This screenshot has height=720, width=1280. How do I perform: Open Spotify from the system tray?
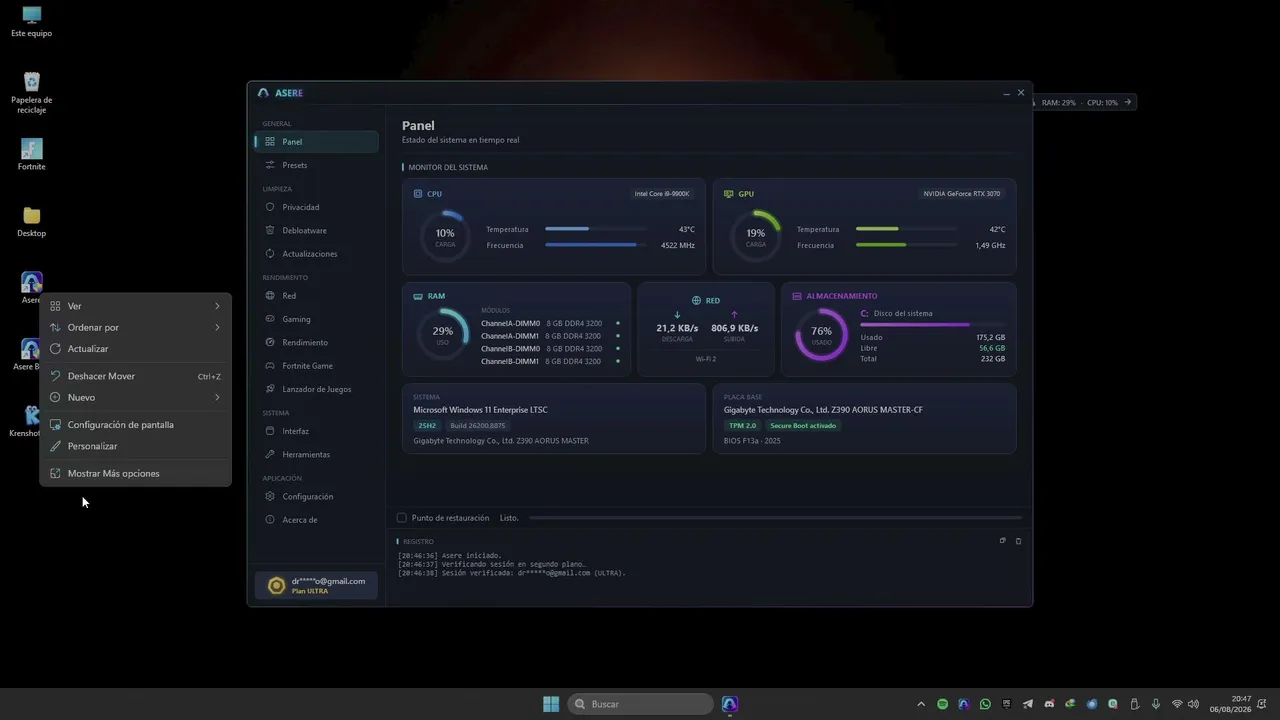click(x=942, y=704)
